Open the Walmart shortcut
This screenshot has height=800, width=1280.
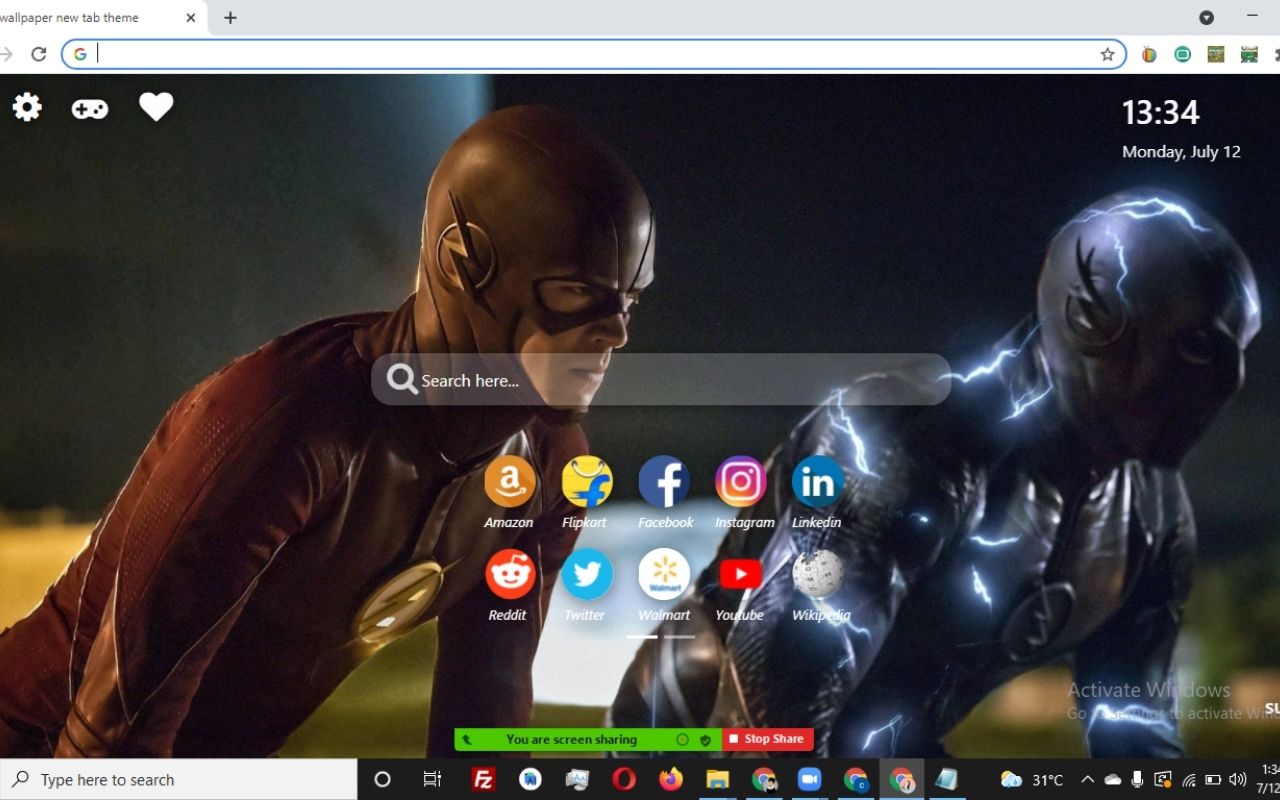coord(664,574)
